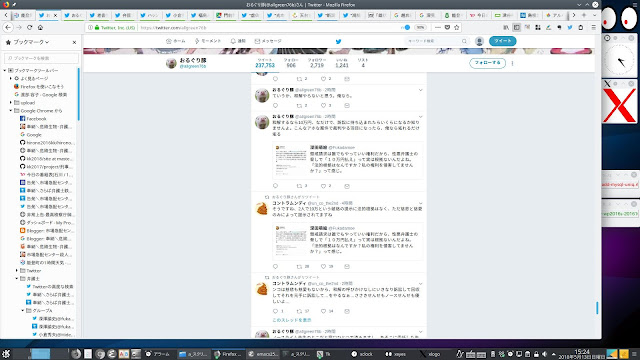Viewport: 640px width, 360px height.
Task: Open the ホーム tab in the Twitter nav
Action: (x=176, y=41)
